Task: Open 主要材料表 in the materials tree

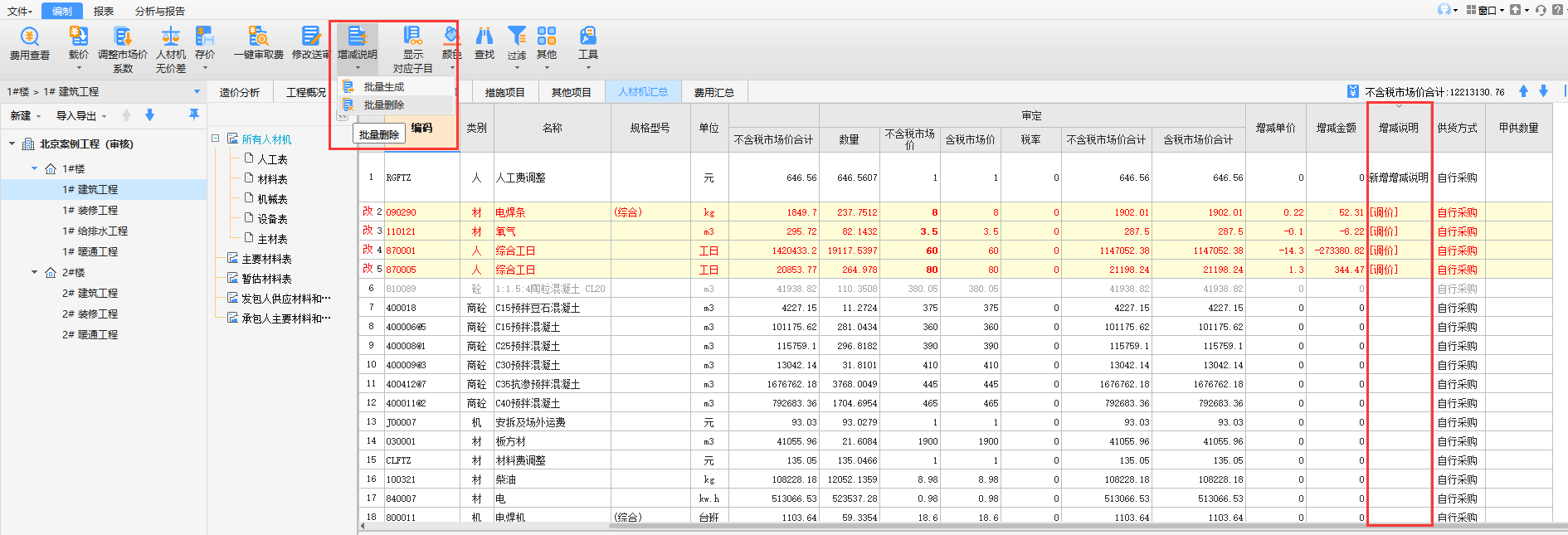Action: point(266,259)
